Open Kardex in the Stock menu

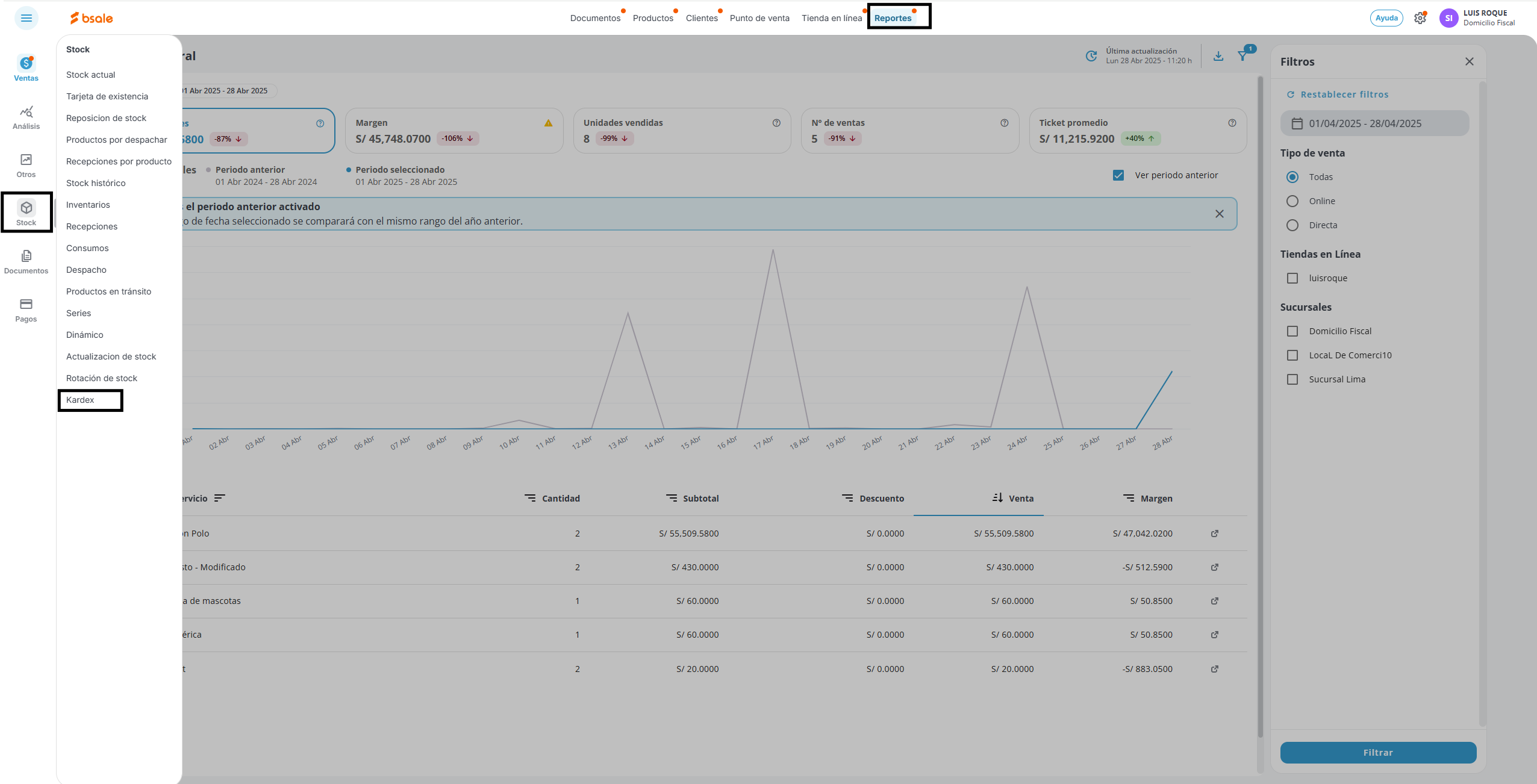coord(81,400)
